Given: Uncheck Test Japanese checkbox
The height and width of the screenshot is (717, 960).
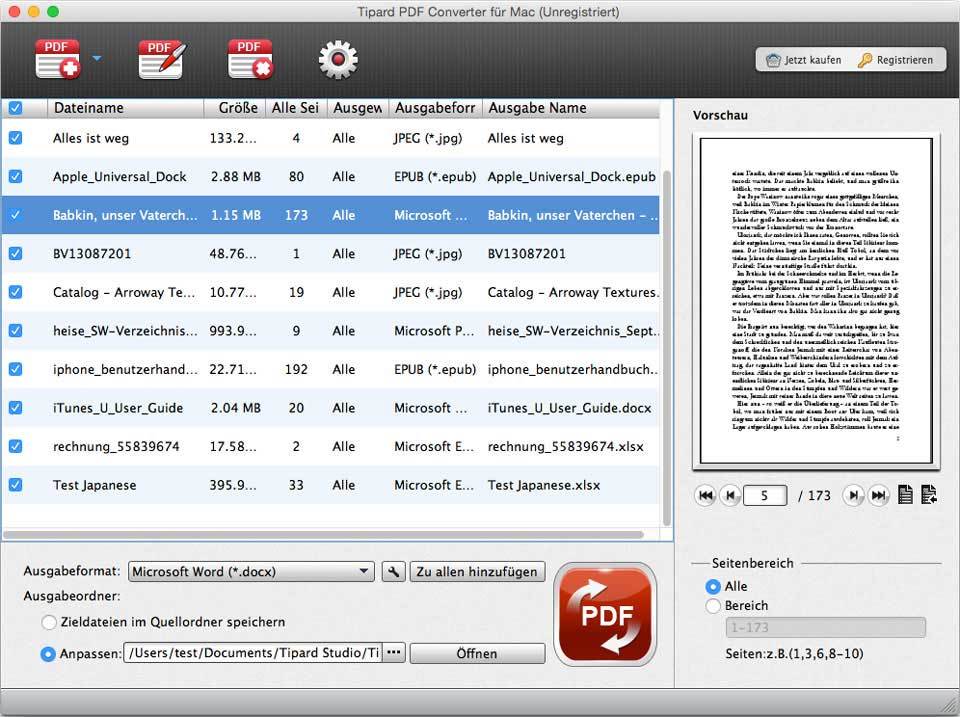Looking at the screenshot, I should pos(15,485).
